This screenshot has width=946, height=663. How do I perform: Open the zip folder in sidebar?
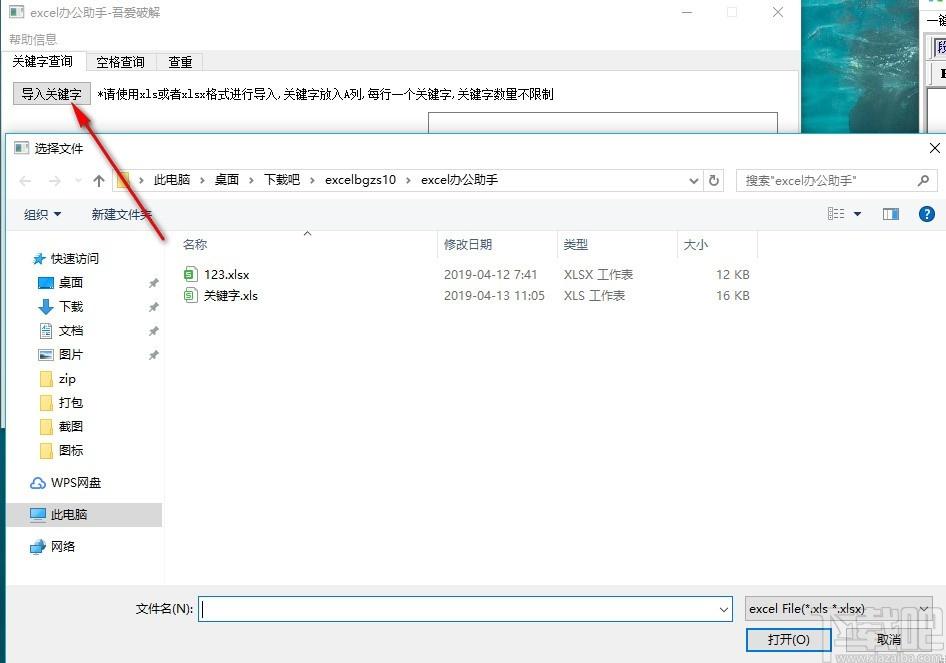coord(66,379)
